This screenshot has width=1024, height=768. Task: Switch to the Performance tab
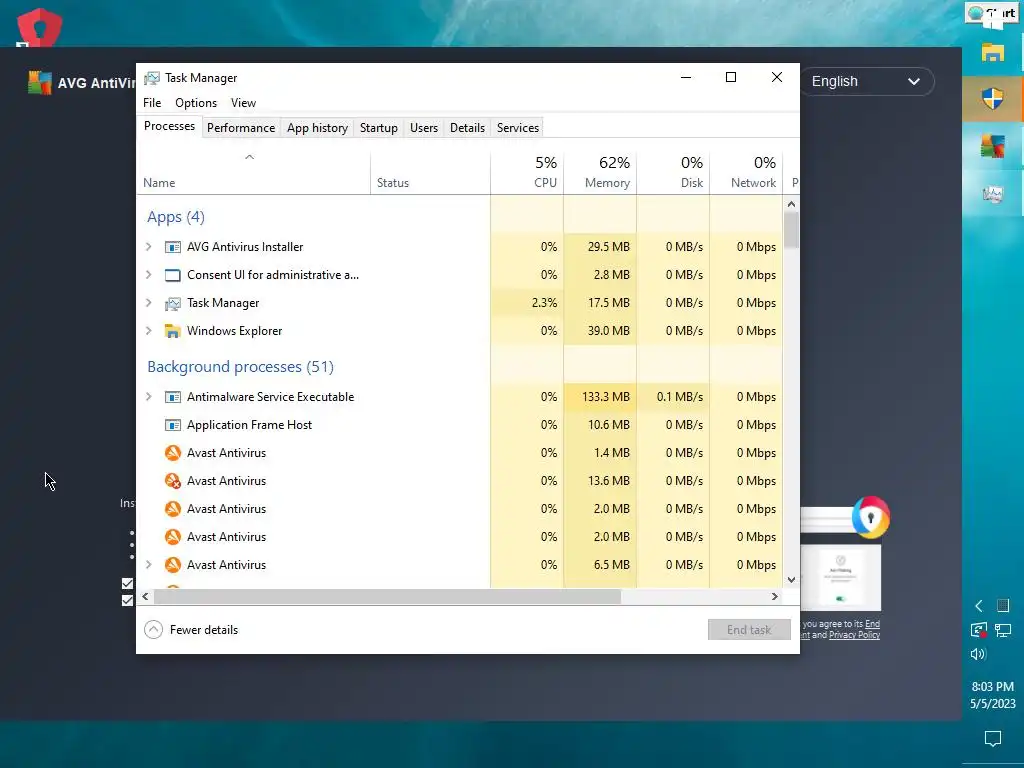241,128
